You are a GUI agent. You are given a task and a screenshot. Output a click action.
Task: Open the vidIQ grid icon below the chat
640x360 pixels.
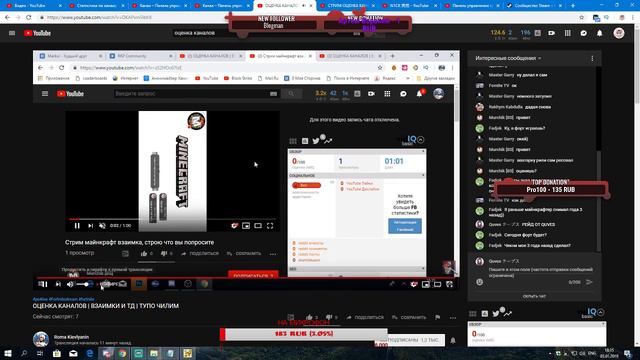[x=473, y=313]
